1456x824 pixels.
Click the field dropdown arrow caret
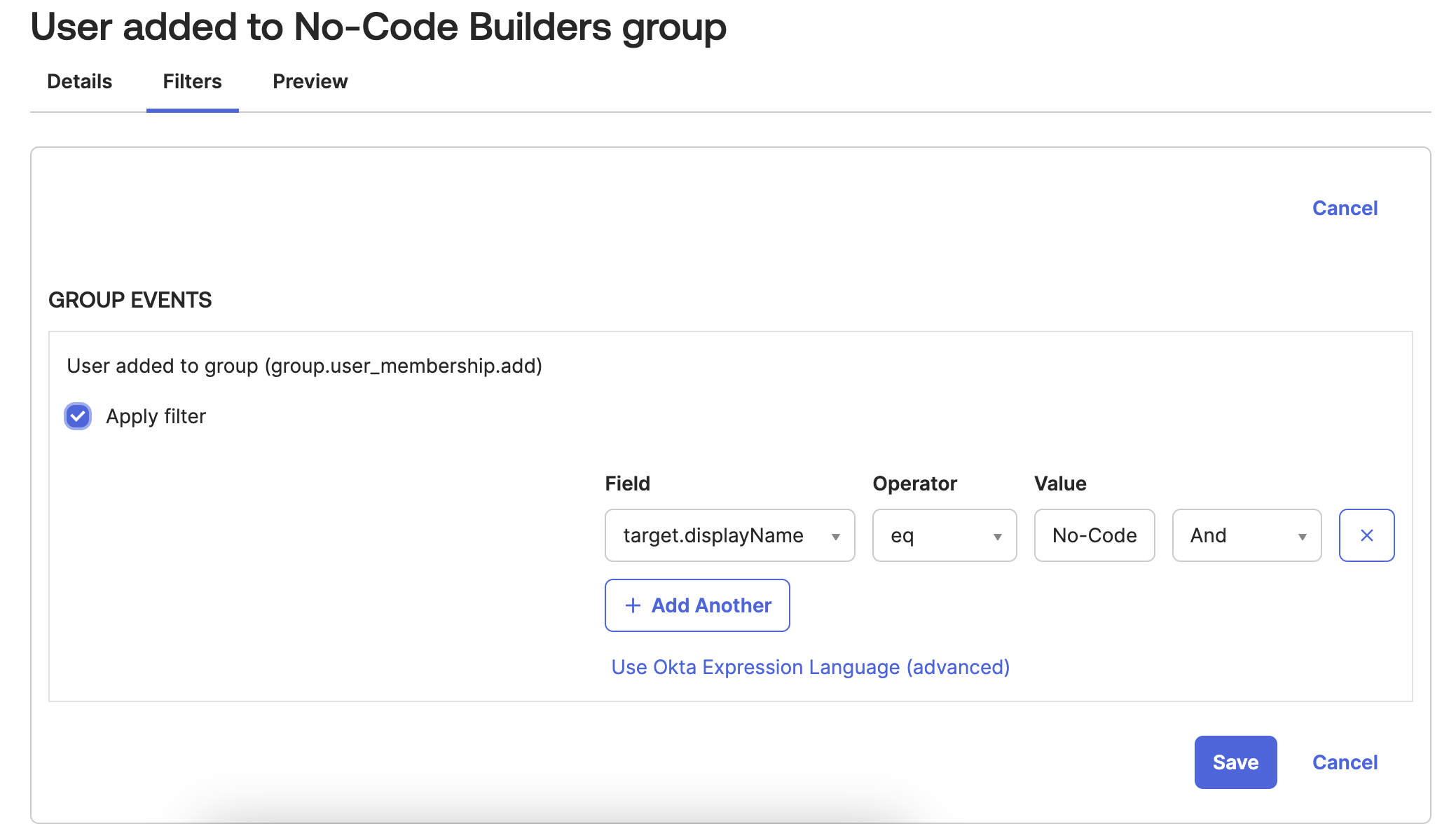pos(835,537)
